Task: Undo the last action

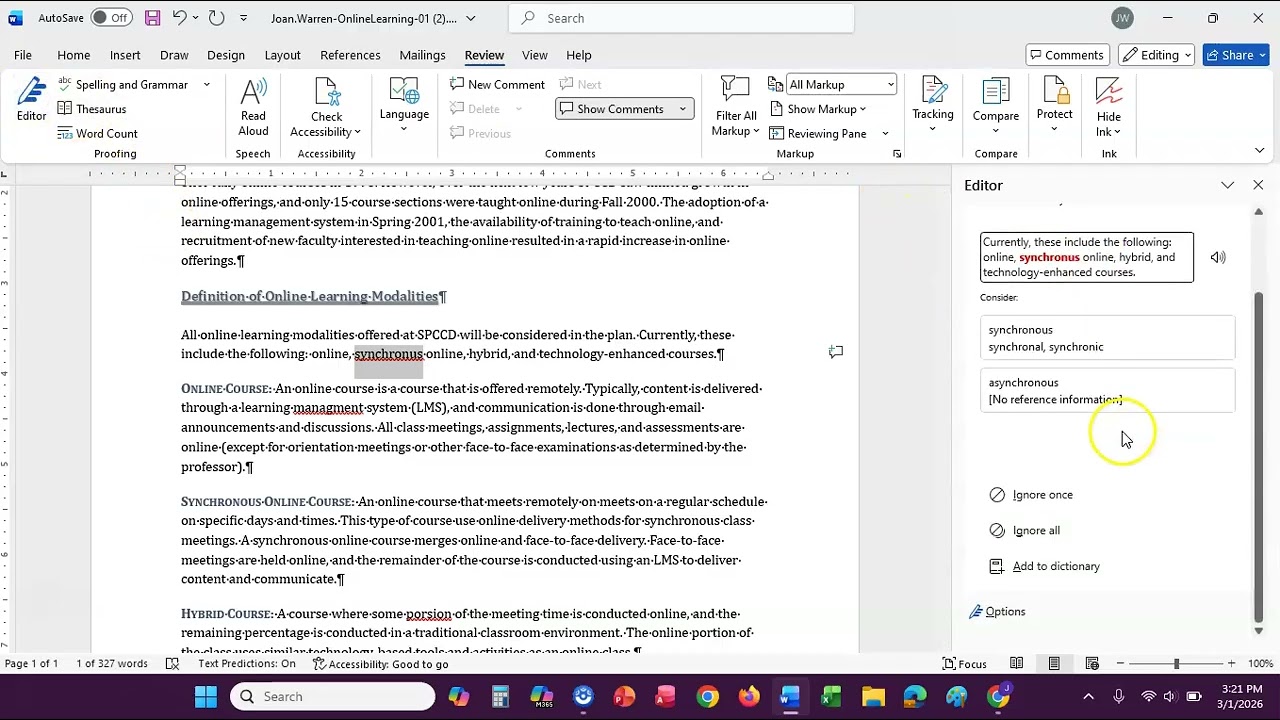Action: 179,18
